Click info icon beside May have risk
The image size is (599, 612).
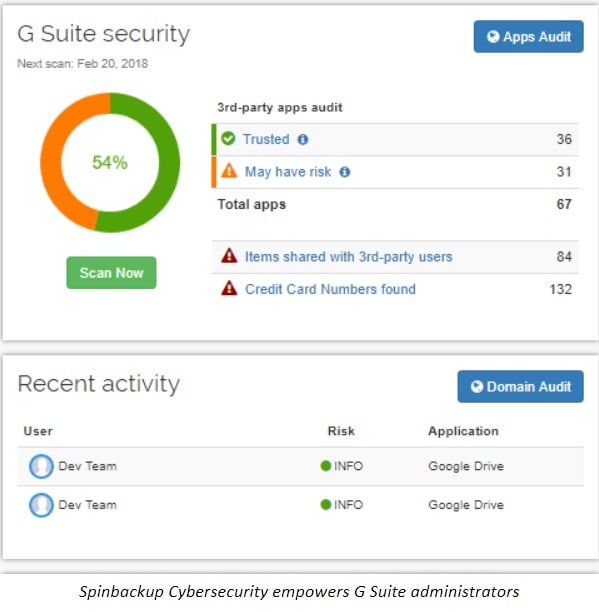[x=345, y=172]
